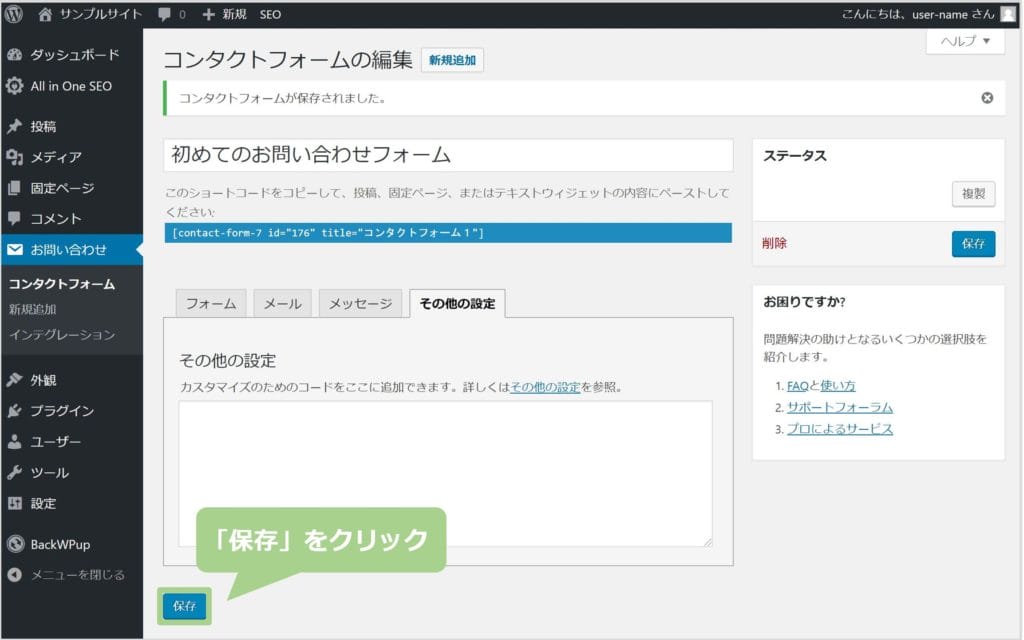1024x640 pixels.
Task: Switch to the フォーム tab
Action: click(x=211, y=304)
